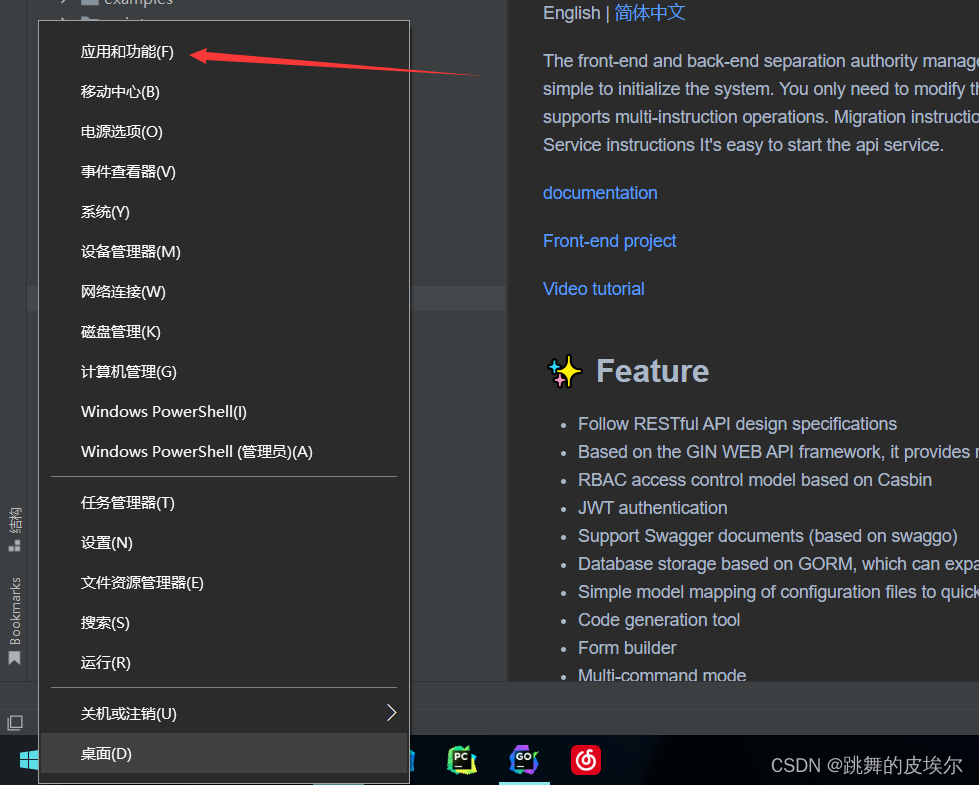Switch README to 简体中文
Screen dimensions: 979x785
point(649,12)
